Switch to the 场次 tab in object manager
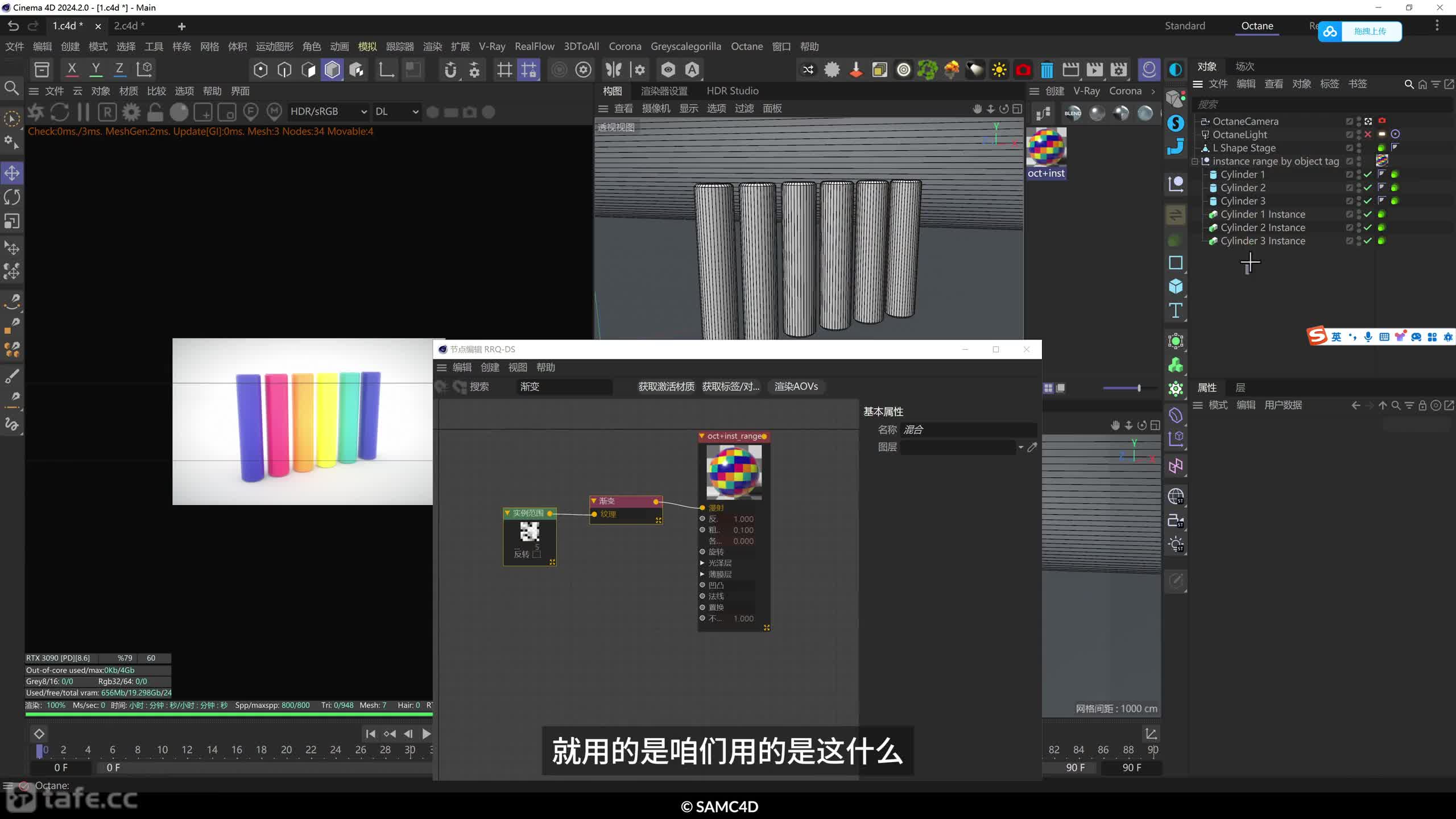 tap(1244, 66)
